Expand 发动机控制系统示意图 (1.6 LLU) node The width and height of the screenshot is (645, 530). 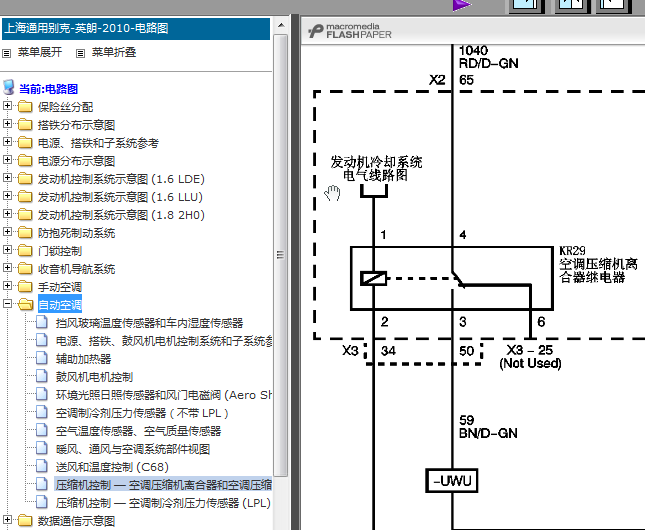pyautogui.click(x=7, y=197)
